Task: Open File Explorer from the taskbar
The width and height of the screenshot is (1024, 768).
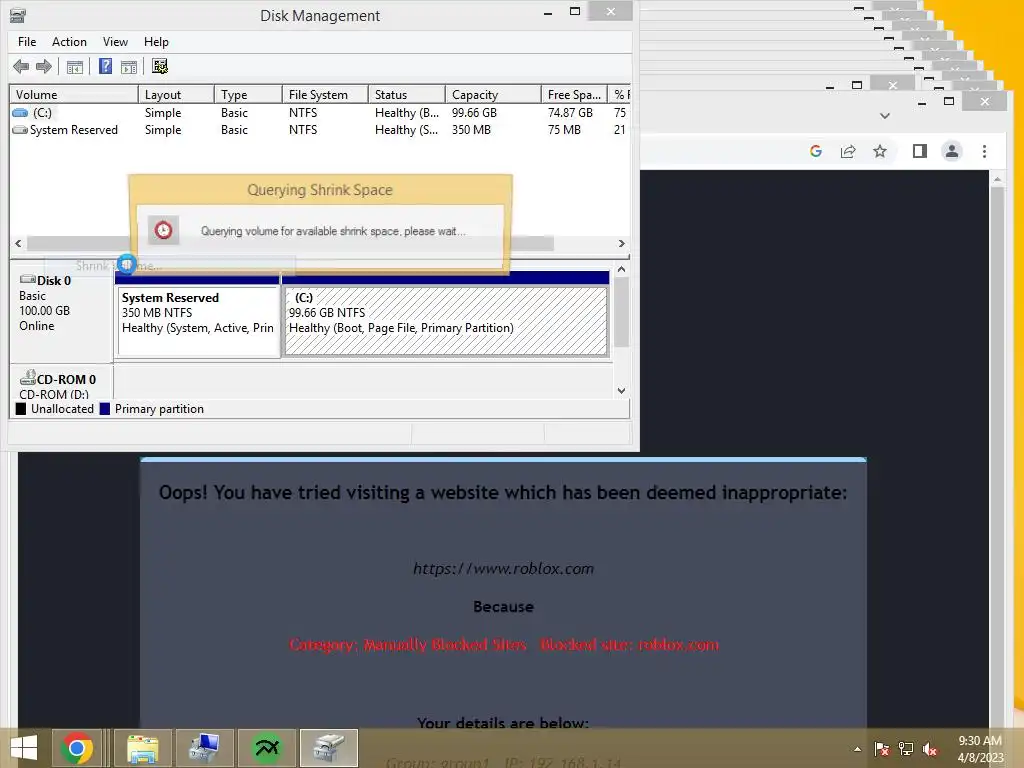Action: coord(143,748)
